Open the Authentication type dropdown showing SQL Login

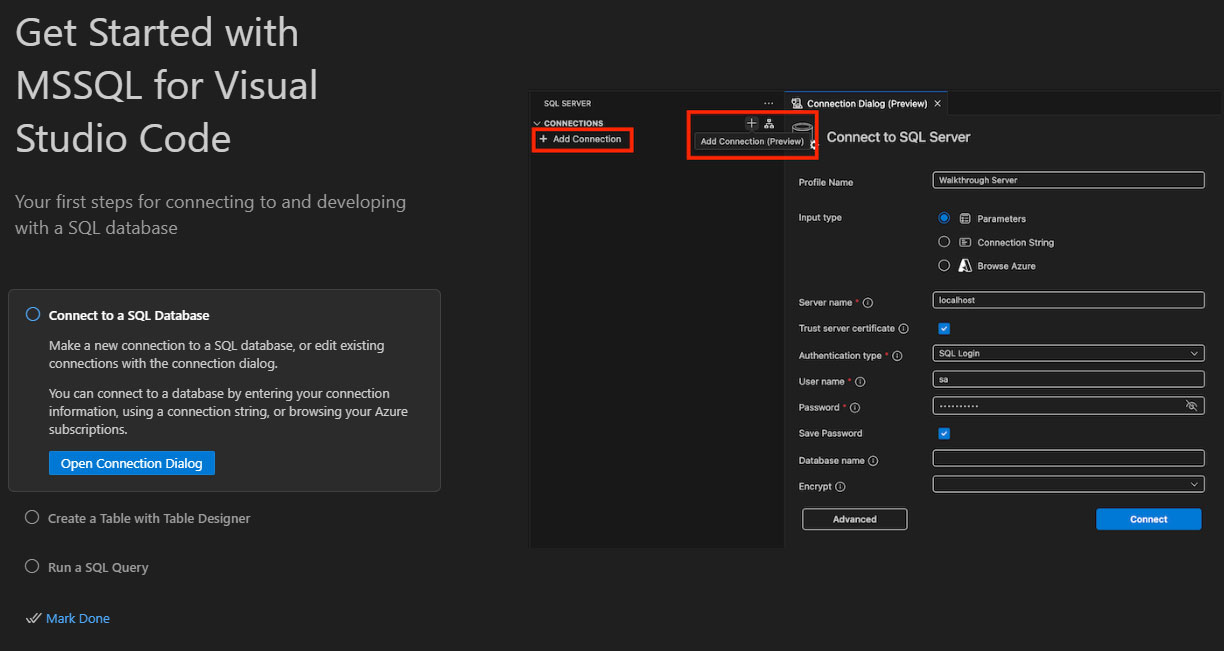pyautogui.click(x=1068, y=353)
